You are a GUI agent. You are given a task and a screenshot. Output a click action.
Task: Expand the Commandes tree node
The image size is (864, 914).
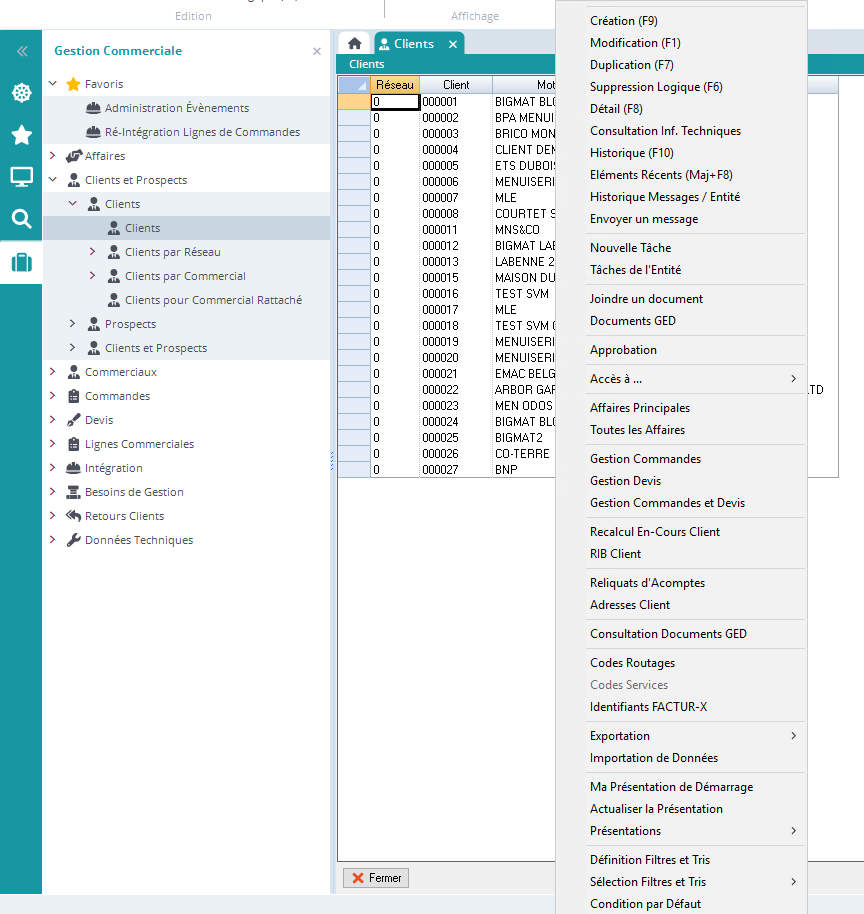[53, 396]
